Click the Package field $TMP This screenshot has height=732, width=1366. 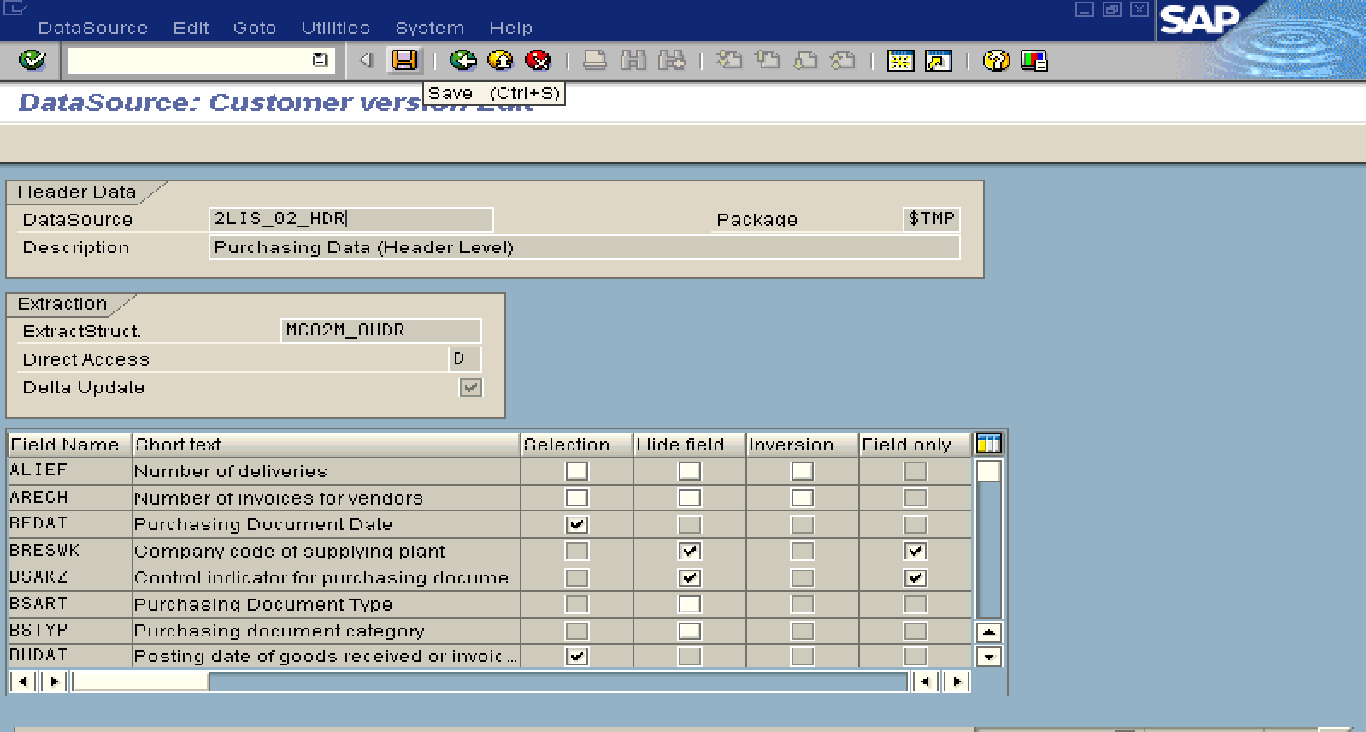[931, 219]
